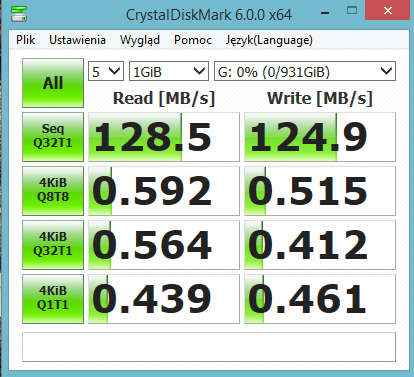Expand the test size dropdown showing 1GiB
The image size is (414, 377).
click(169, 71)
